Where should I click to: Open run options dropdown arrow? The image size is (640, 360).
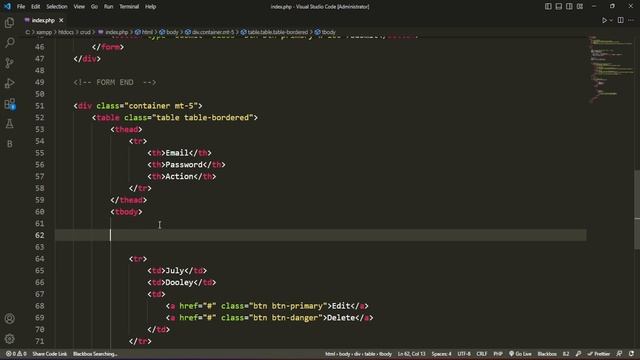(611, 20)
